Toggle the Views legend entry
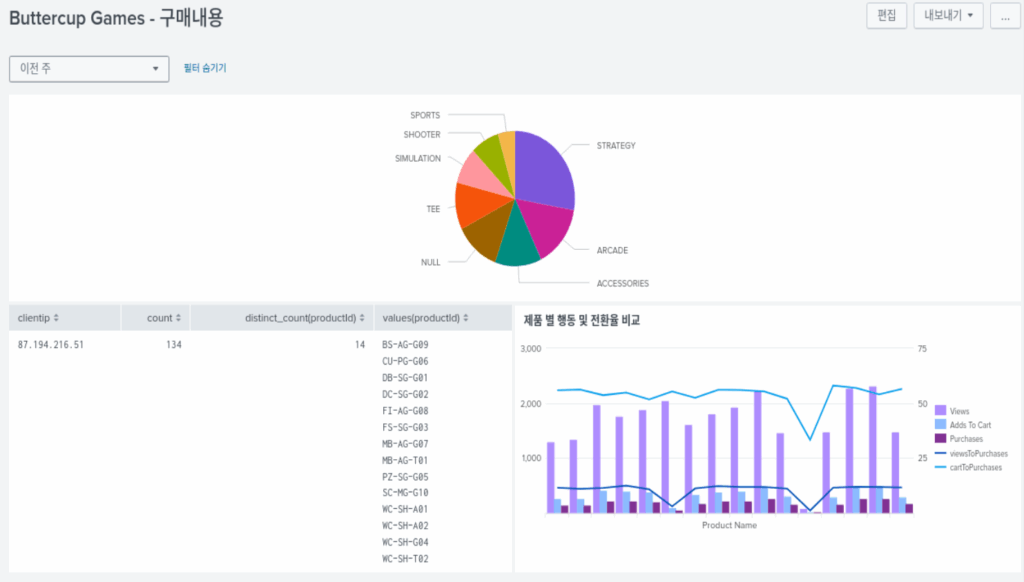This screenshot has height=582, width=1024. pyautogui.click(x=952, y=411)
